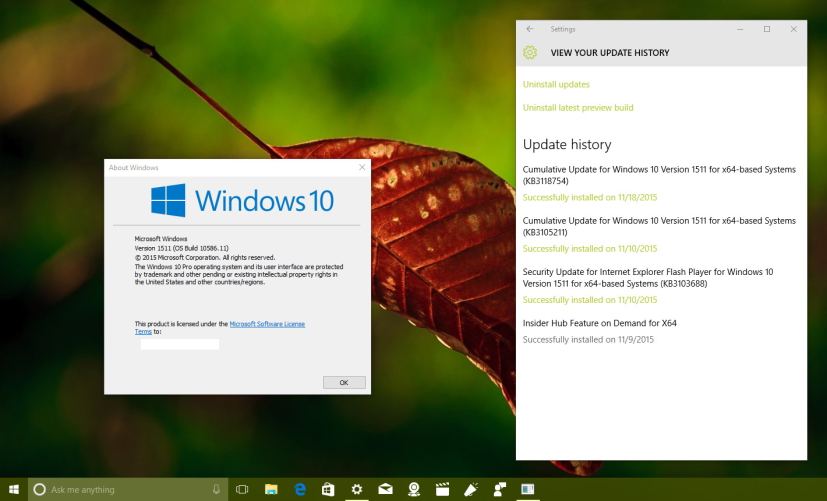Click the Settings window title text
The width and height of the screenshot is (827, 501).
pos(563,29)
